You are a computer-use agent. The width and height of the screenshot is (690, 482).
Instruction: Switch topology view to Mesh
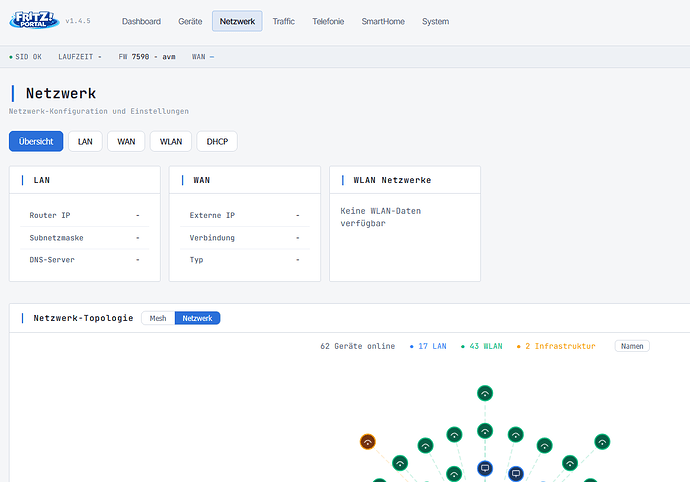point(158,318)
